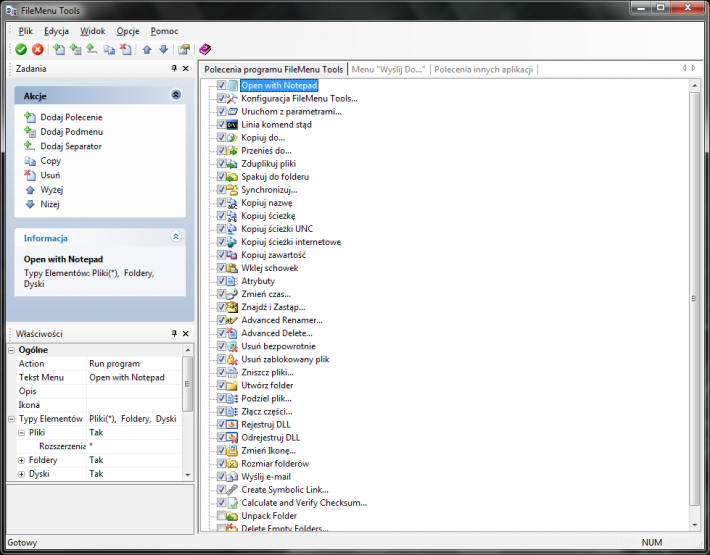The image size is (710, 555).
Task: Switch to the Menu "Wyślij Do..." tab
Action: click(x=388, y=69)
